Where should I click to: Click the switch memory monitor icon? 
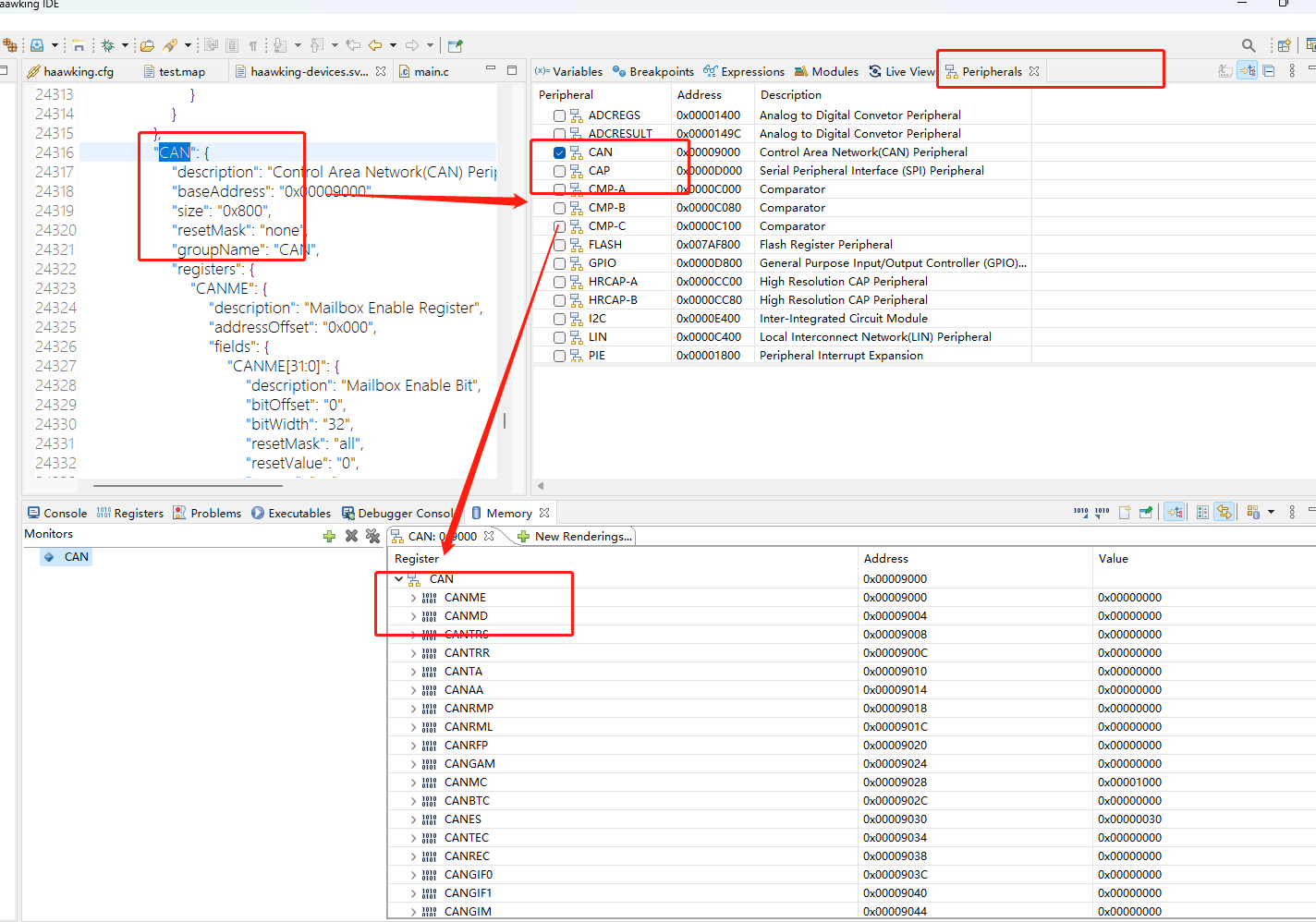1253,512
